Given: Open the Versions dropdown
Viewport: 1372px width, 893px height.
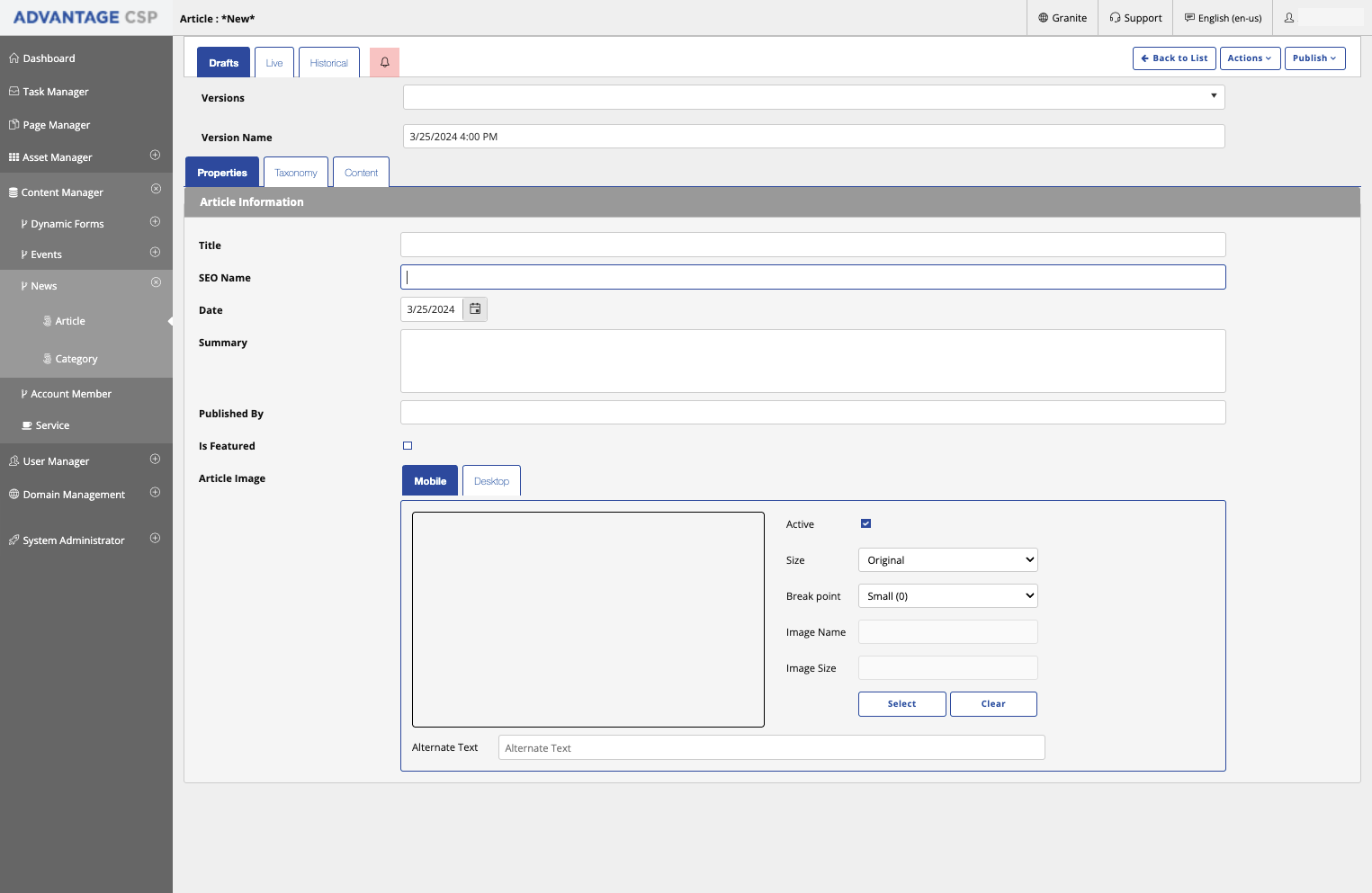Looking at the screenshot, I should click(814, 97).
